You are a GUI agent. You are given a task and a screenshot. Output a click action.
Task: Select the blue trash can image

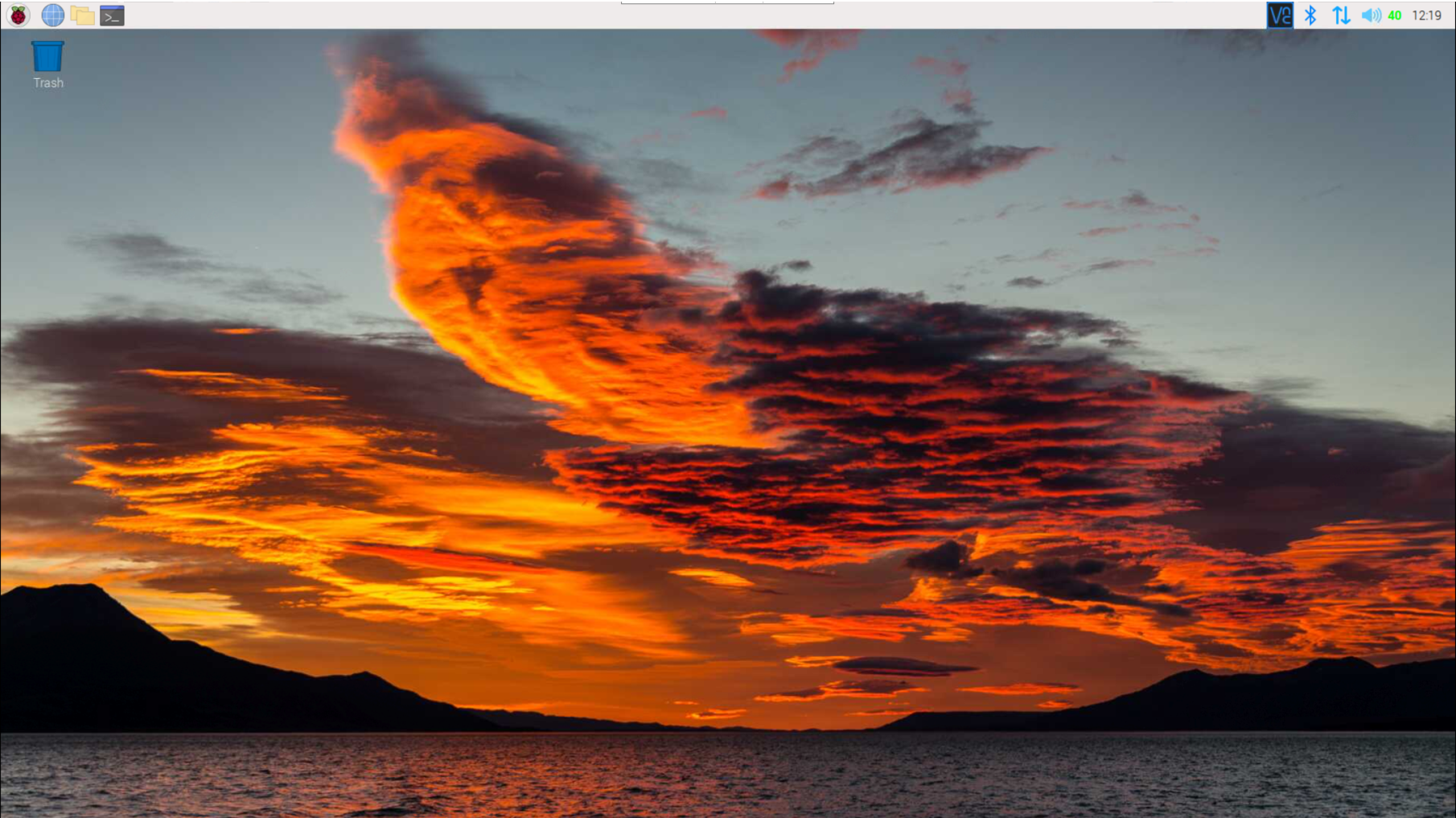point(47,55)
